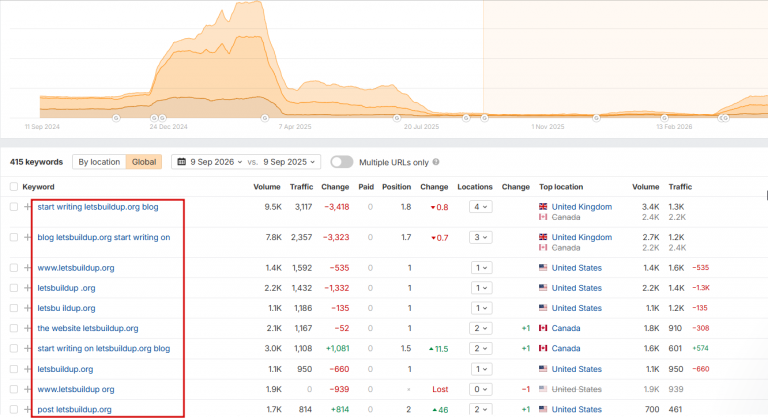Tick checkbox for www.letsbuildup.org row

(x=14, y=268)
